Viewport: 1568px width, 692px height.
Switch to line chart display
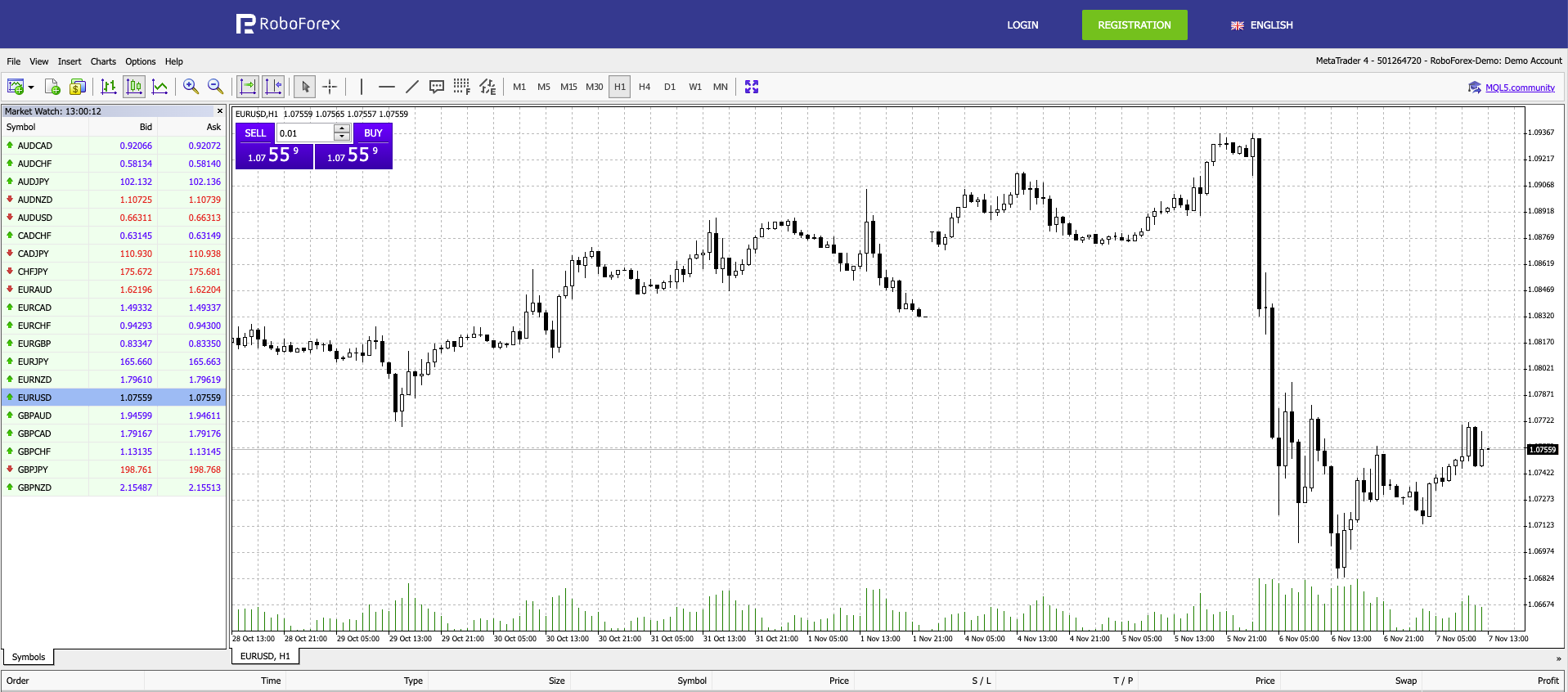pyautogui.click(x=160, y=87)
